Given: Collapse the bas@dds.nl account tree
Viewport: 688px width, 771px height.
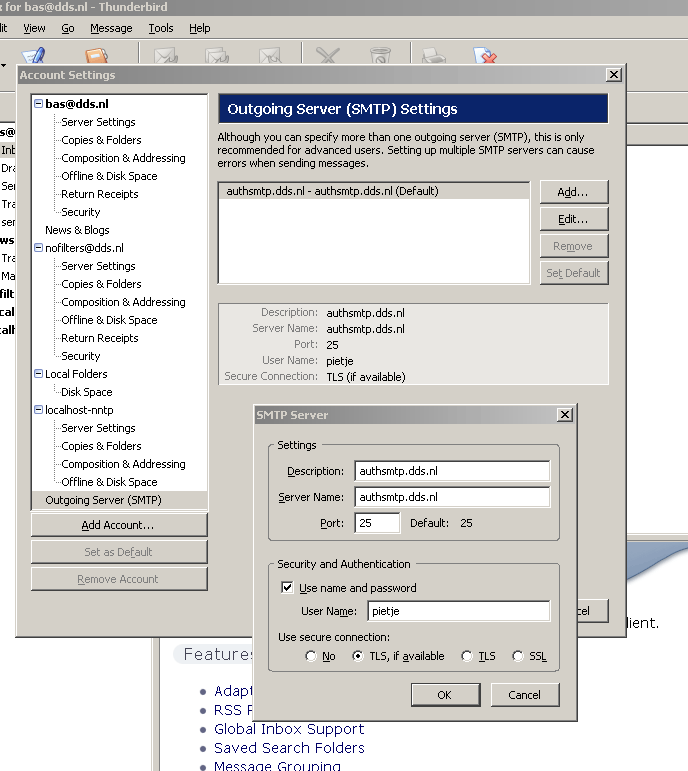Looking at the screenshot, I should 38,104.
